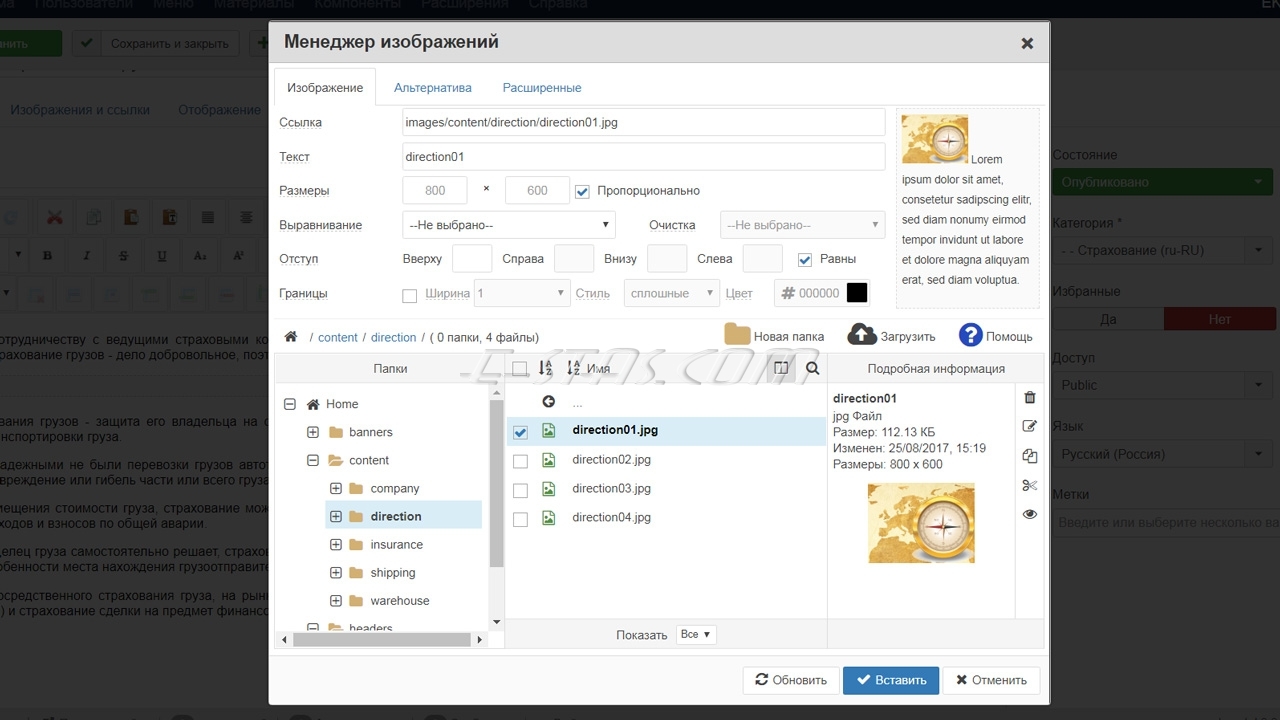Expand the banners folder node
Image resolution: width=1280 pixels, height=720 pixels.
(313, 432)
